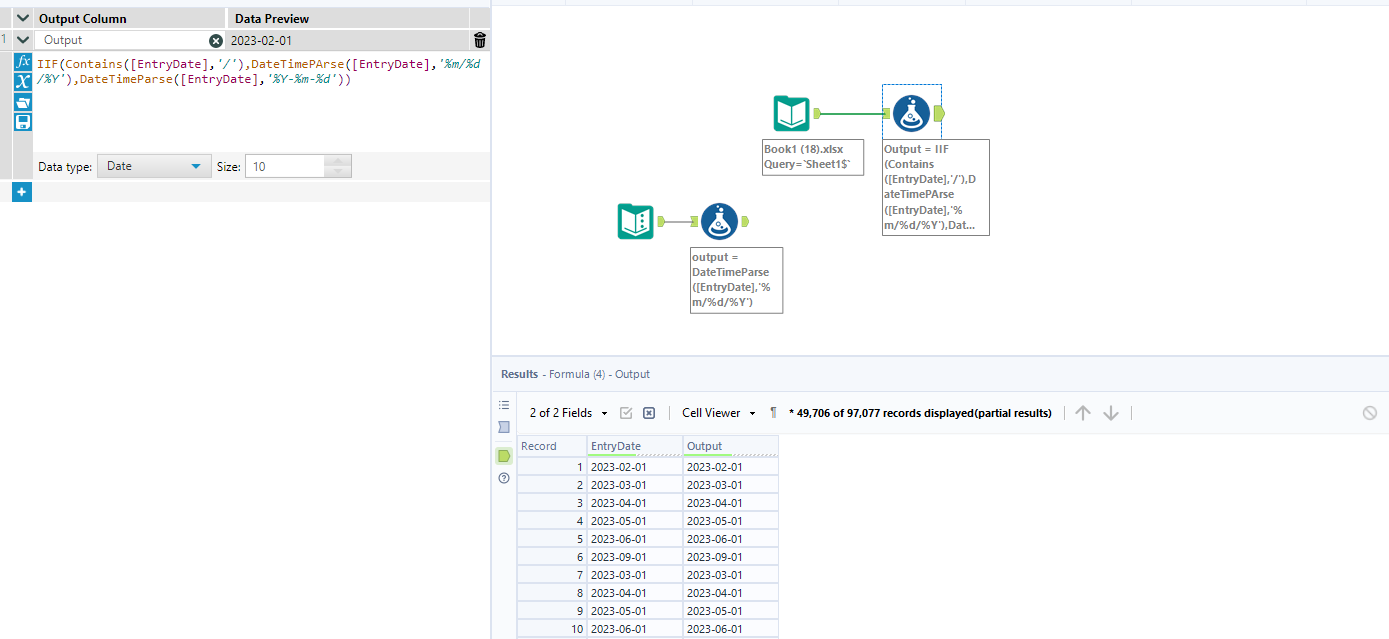Toggle the green output anchor view in Results sidebar
This screenshot has width=1389, height=639.
tap(504, 455)
